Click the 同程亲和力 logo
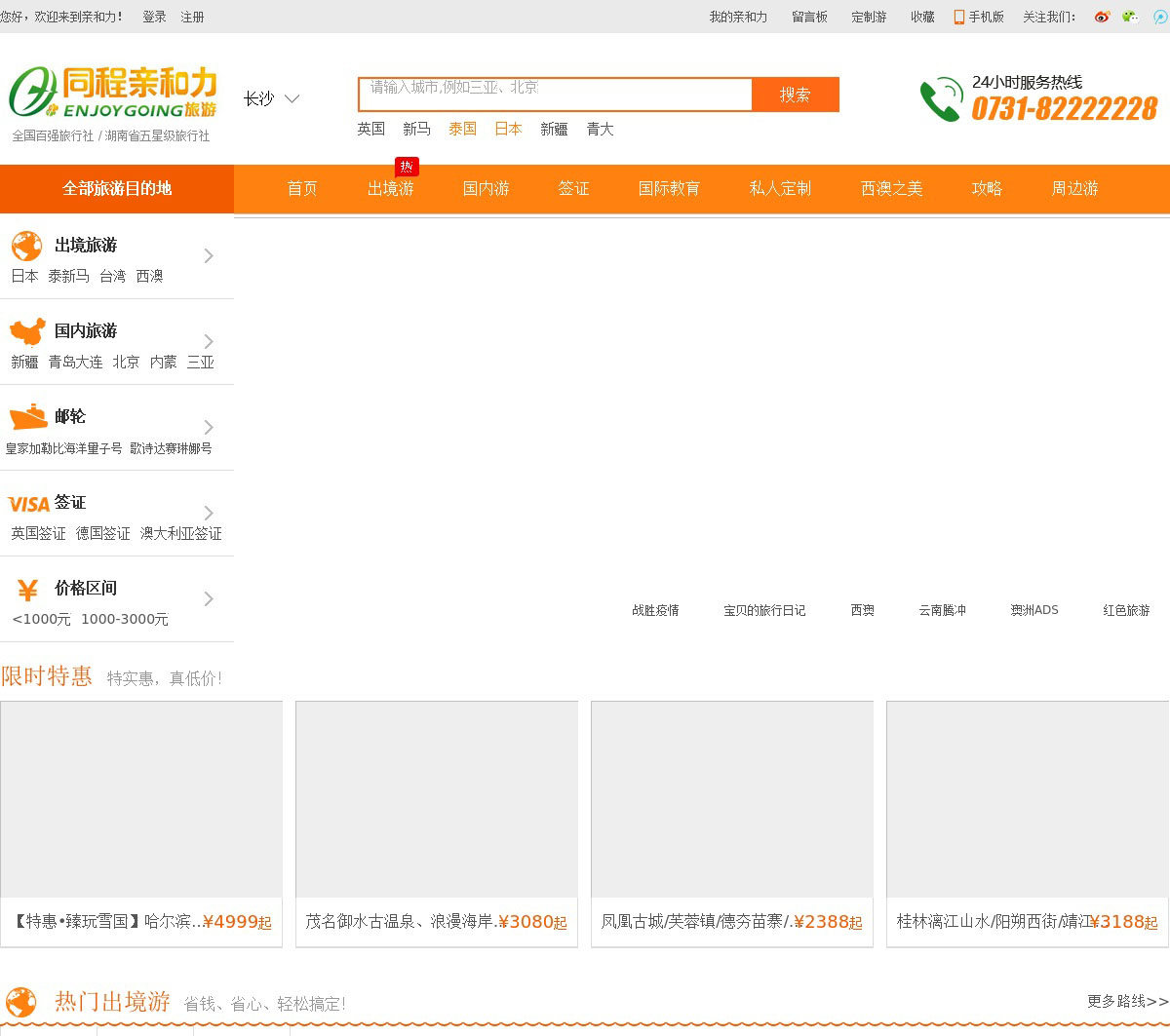The height and width of the screenshot is (1036, 1170). tap(113, 95)
